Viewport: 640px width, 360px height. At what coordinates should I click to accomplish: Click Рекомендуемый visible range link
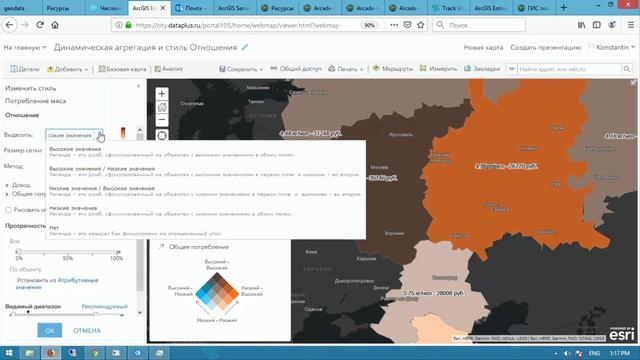(104, 306)
